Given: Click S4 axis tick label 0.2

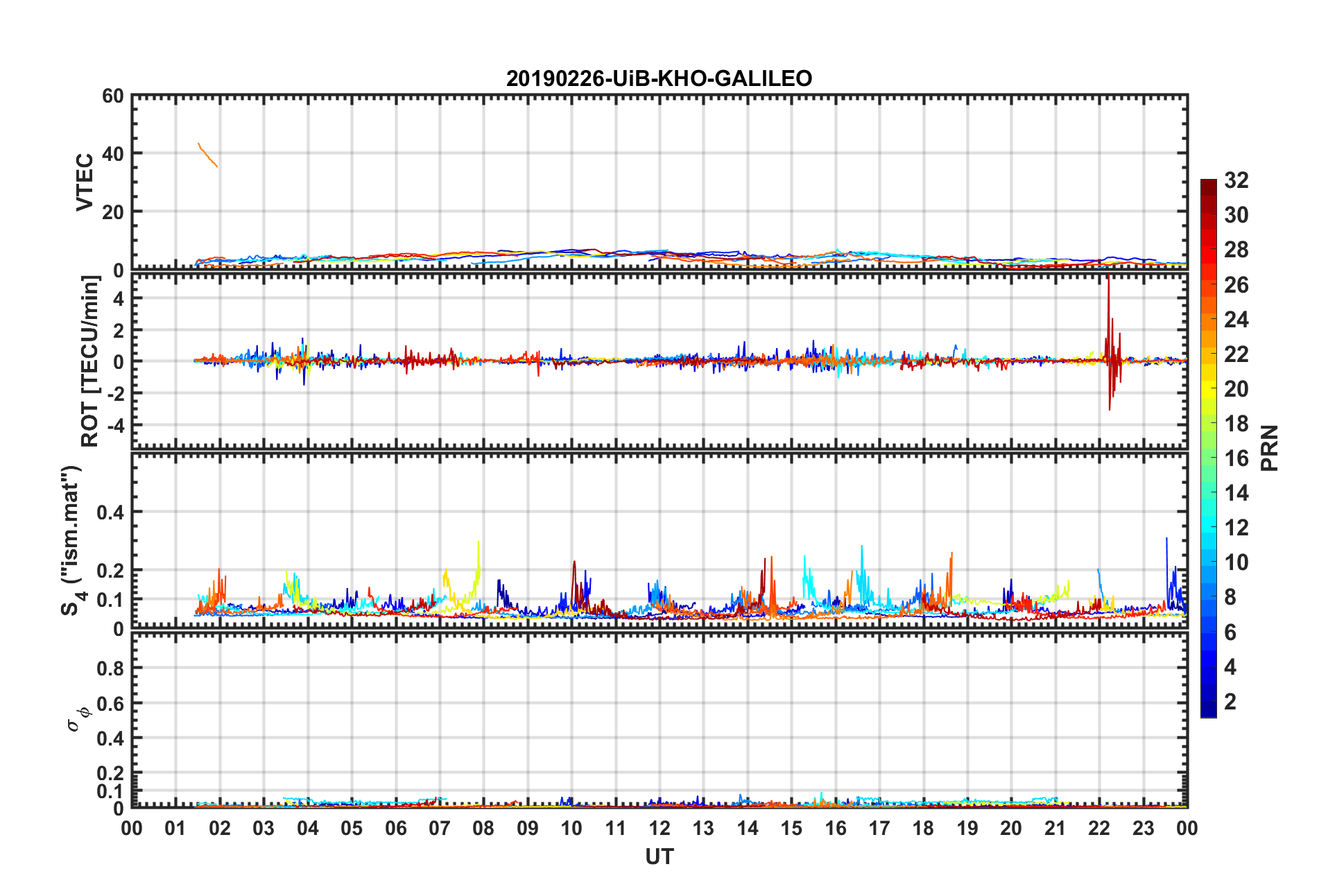Looking at the screenshot, I should click(110, 571).
